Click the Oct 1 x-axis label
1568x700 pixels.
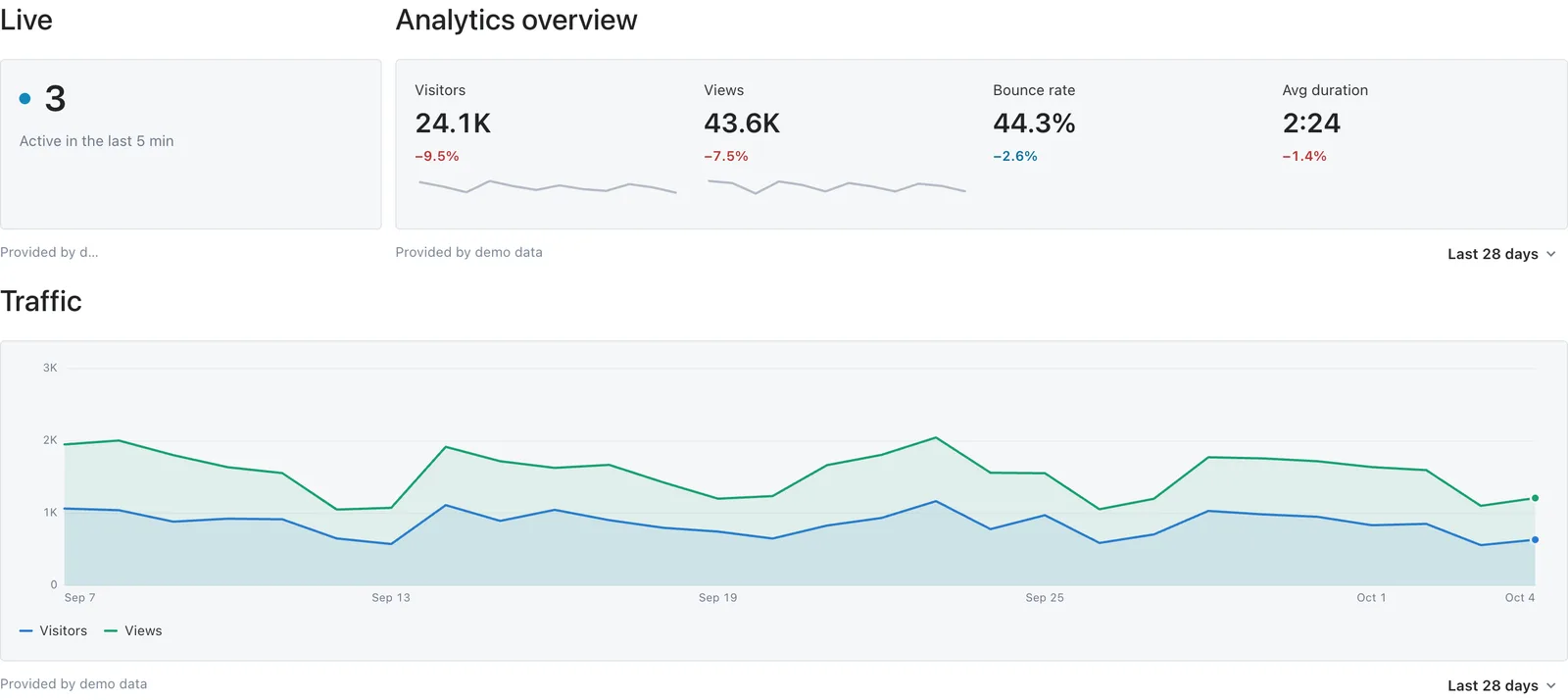click(1371, 597)
